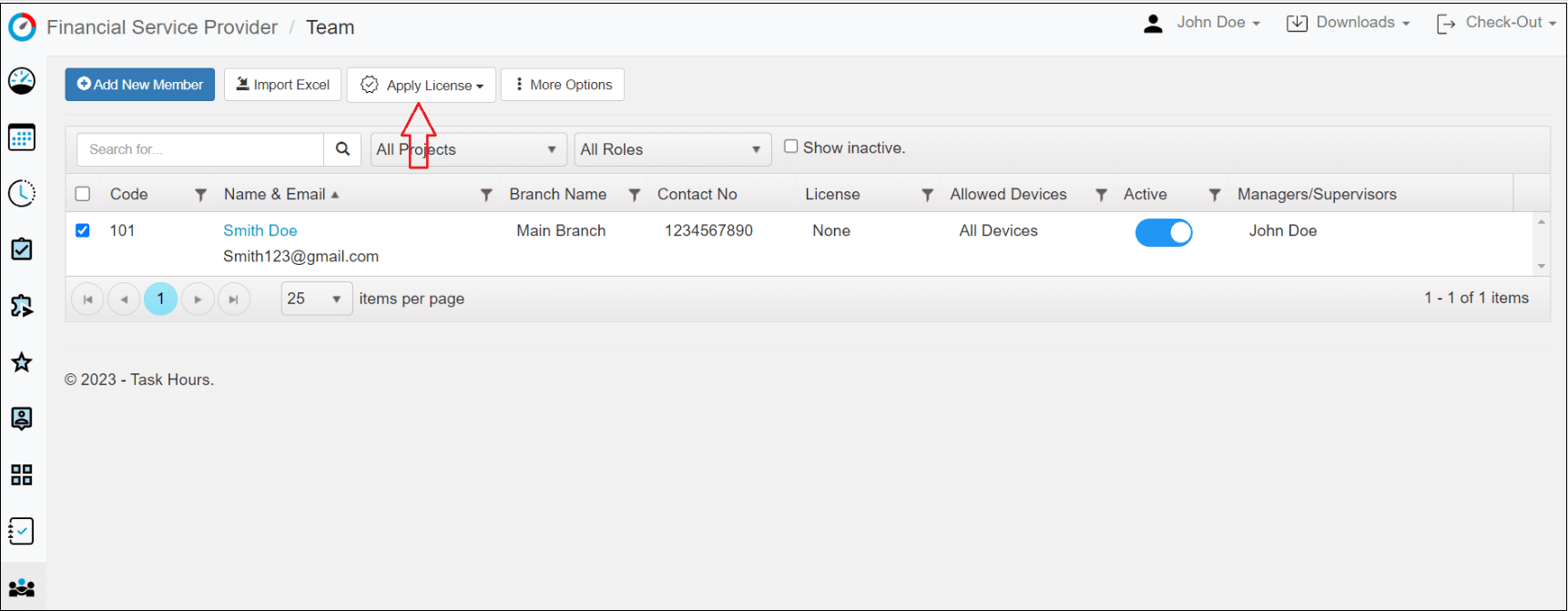Open the John Doe account menu
This screenshot has height=611, width=1568.
click(1217, 23)
